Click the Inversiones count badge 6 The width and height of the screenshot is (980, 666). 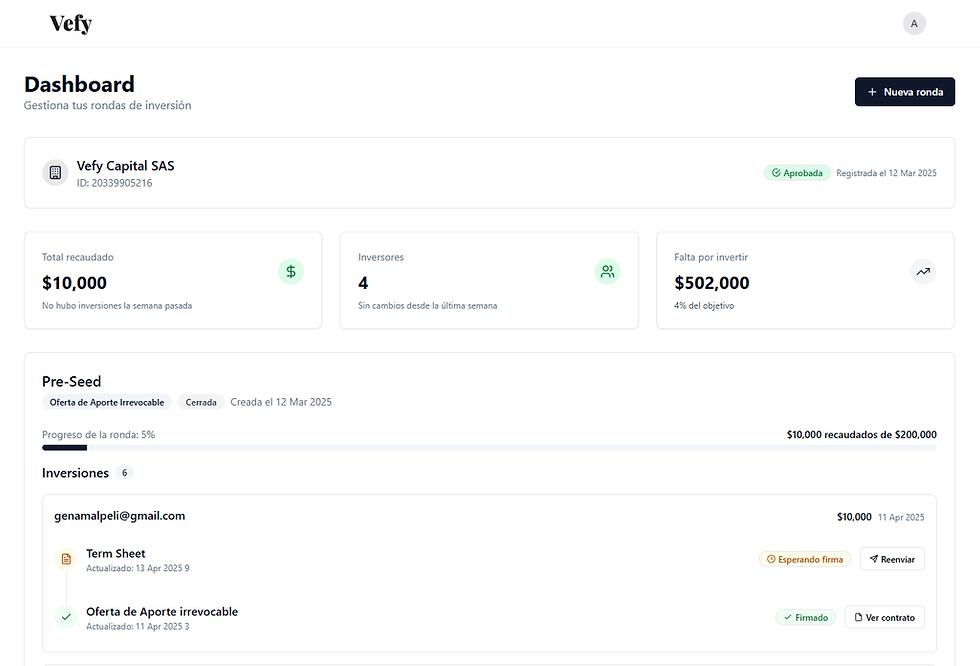pos(124,473)
